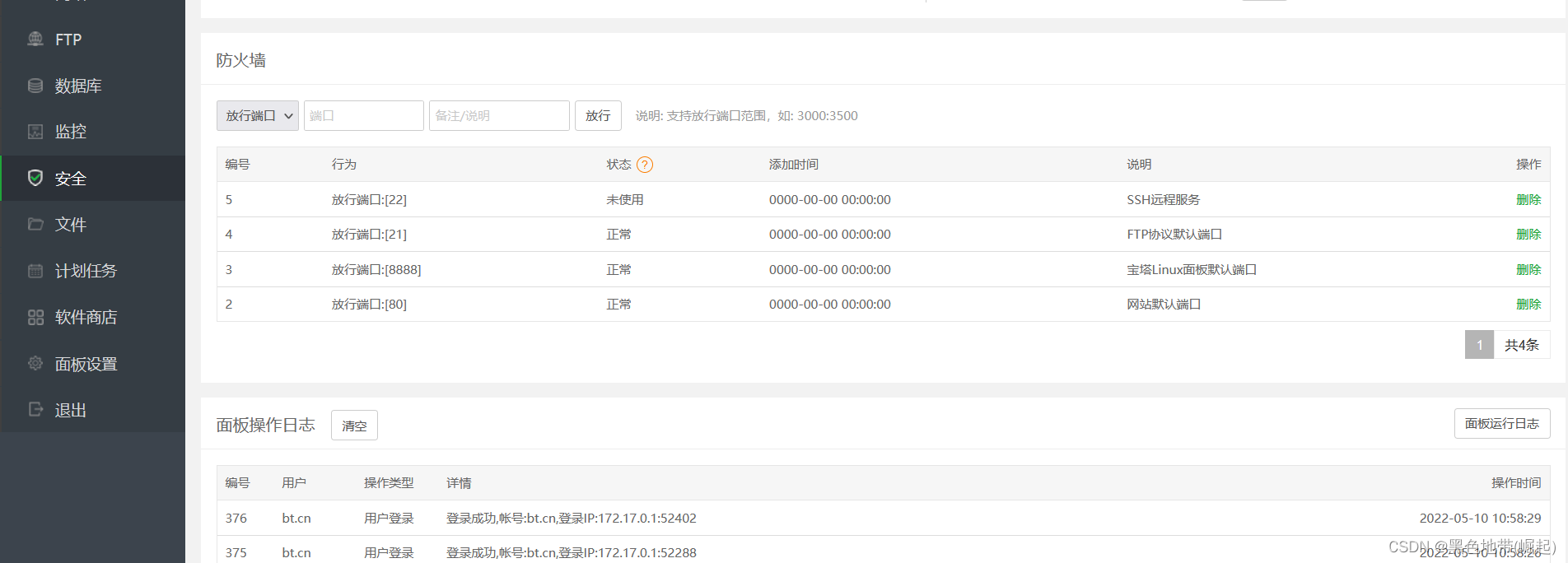Click the SSH远程服务 description
The height and width of the screenshot is (563, 1568).
tap(1164, 200)
